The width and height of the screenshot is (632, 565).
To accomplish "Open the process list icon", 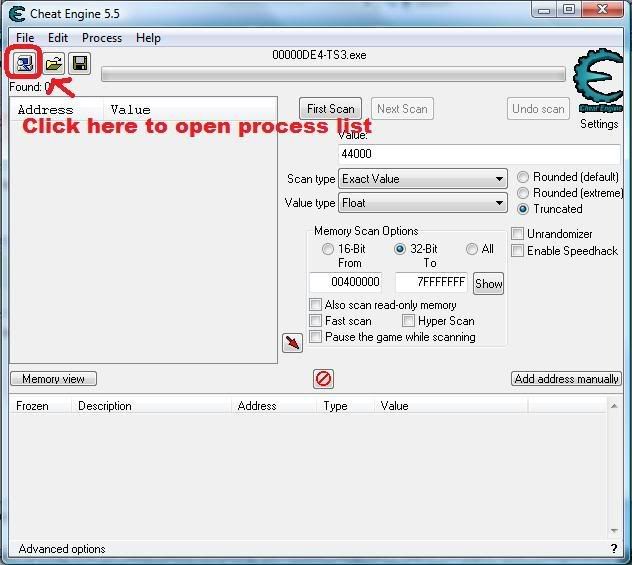I will (24, 63).
